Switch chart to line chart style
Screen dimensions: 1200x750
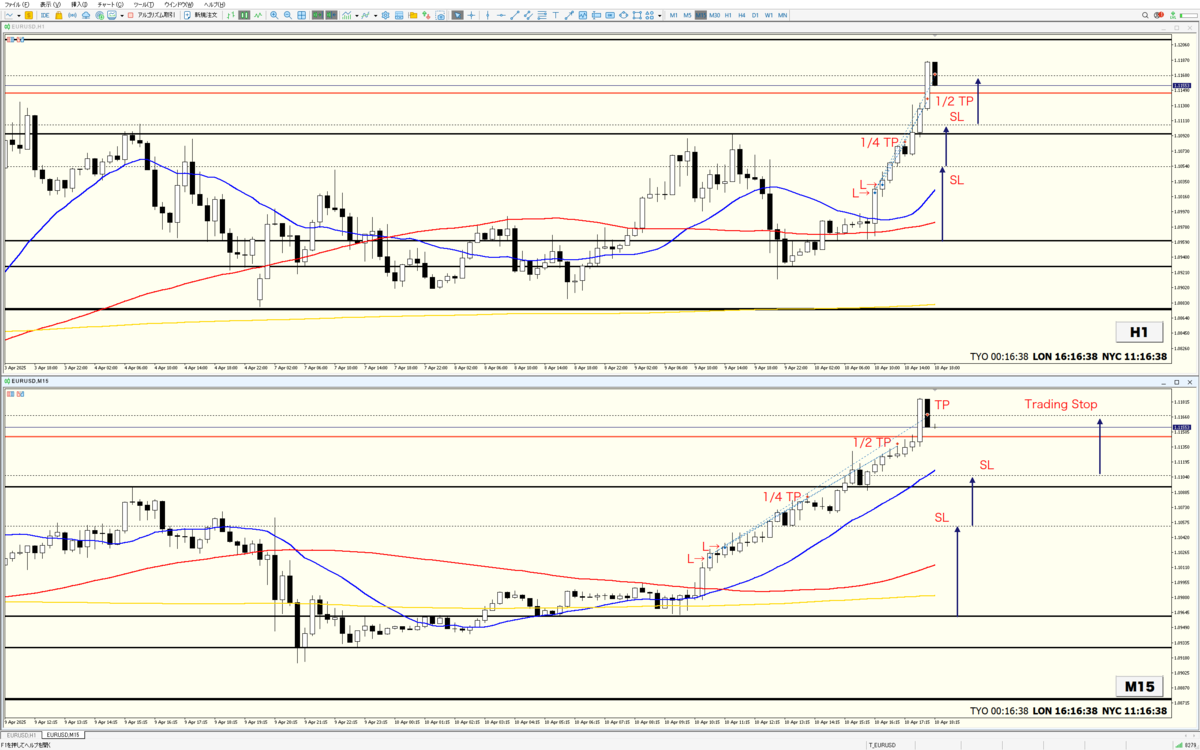click(x=258, y=15)
